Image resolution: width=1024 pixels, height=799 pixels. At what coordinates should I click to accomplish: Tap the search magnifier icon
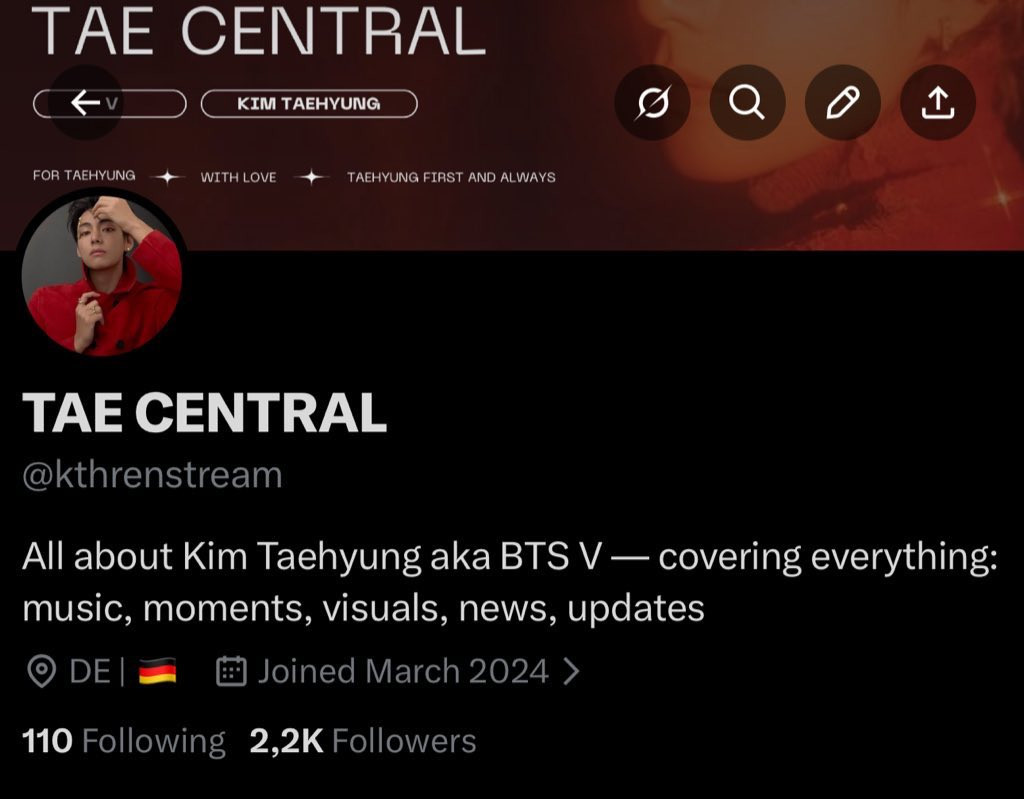747,103
